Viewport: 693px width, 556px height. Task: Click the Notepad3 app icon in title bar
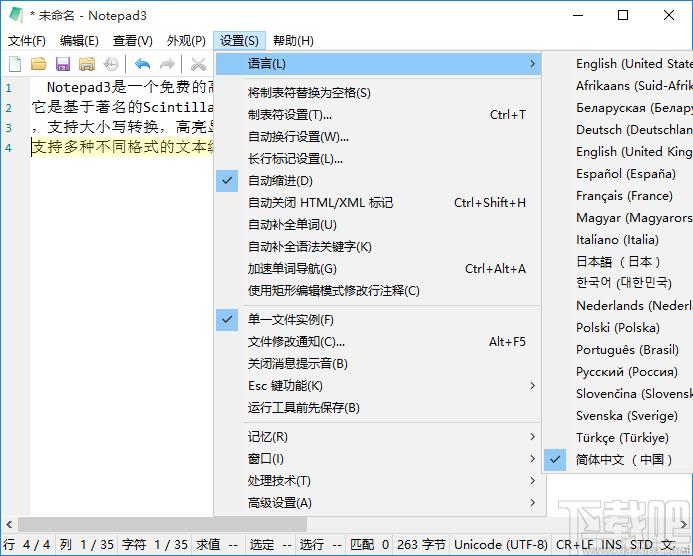16,15
